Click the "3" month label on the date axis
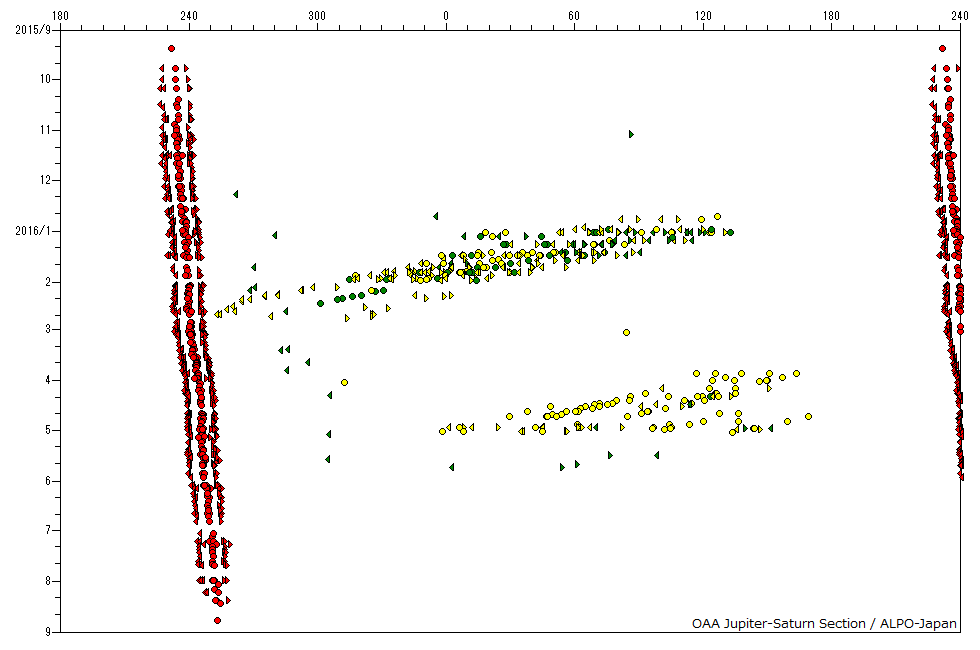980x650 pixels. (x=48, y=329)
